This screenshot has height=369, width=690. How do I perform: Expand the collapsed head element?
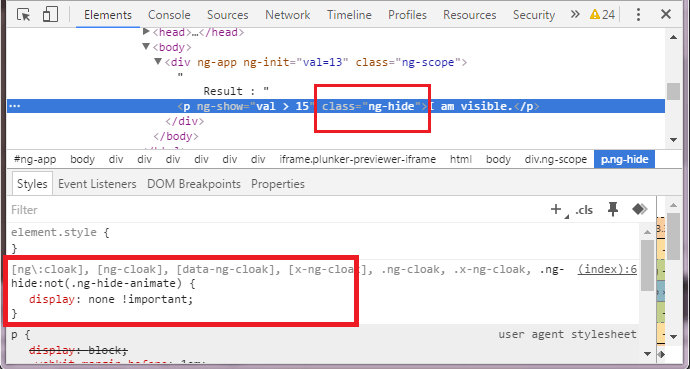147,32
